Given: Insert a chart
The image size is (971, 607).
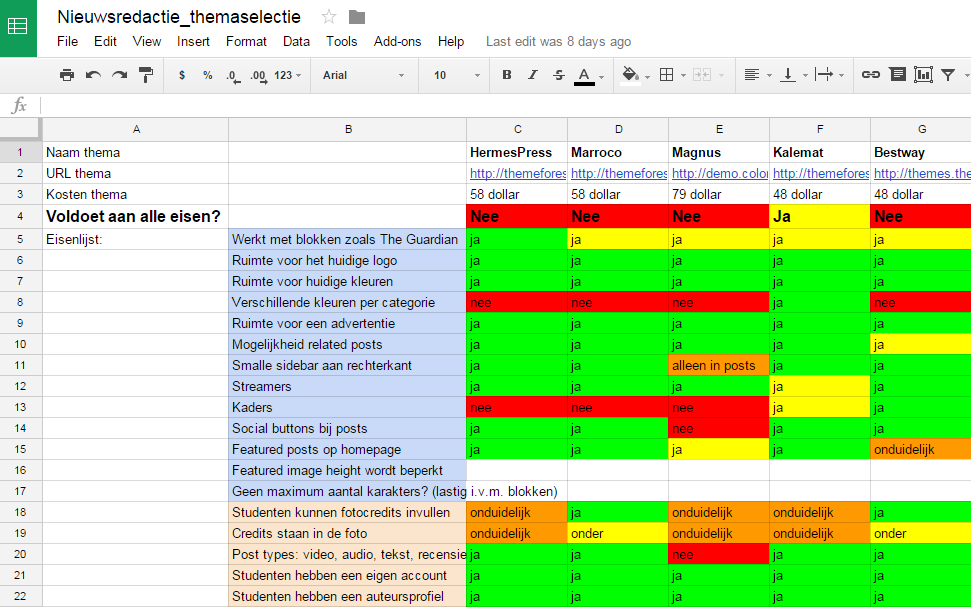Looking at the screenshot, I should (x=923, y=75).
